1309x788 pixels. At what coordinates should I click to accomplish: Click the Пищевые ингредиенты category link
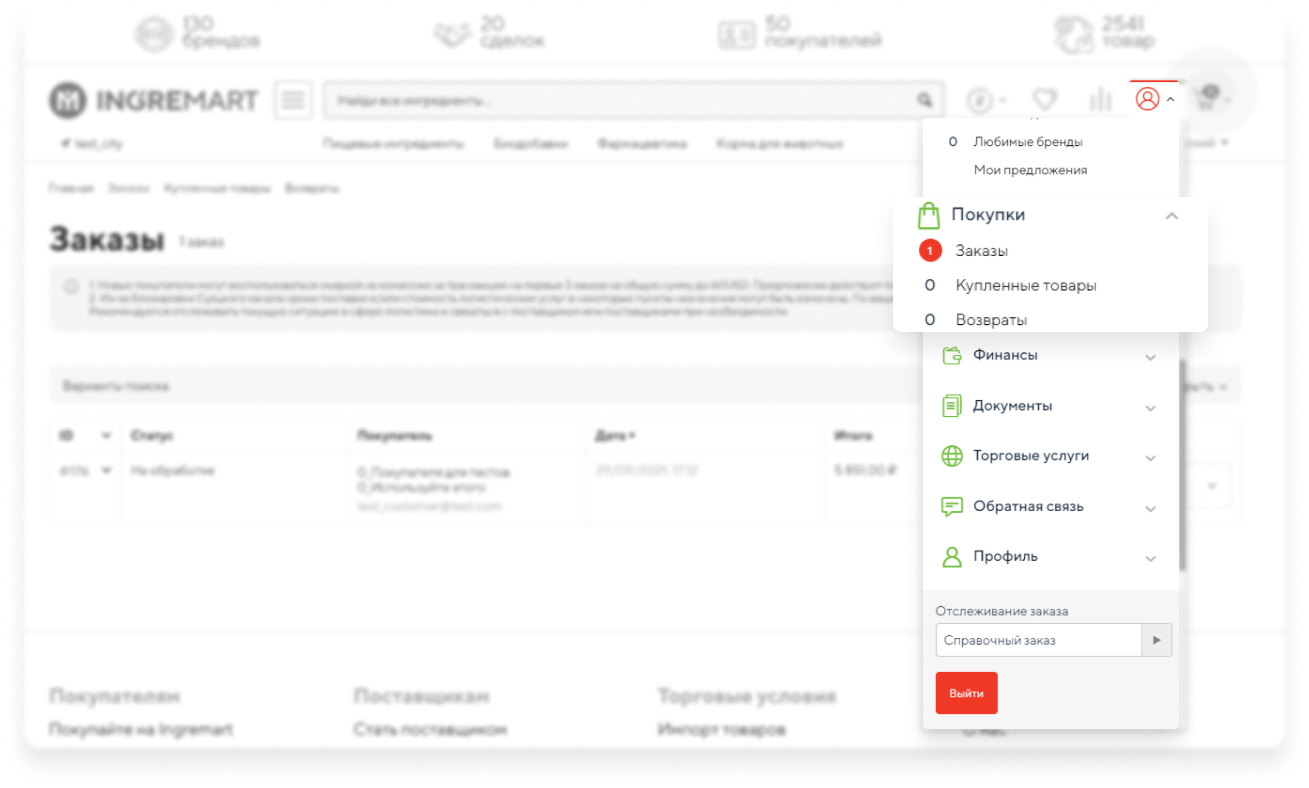click(393, 144)
